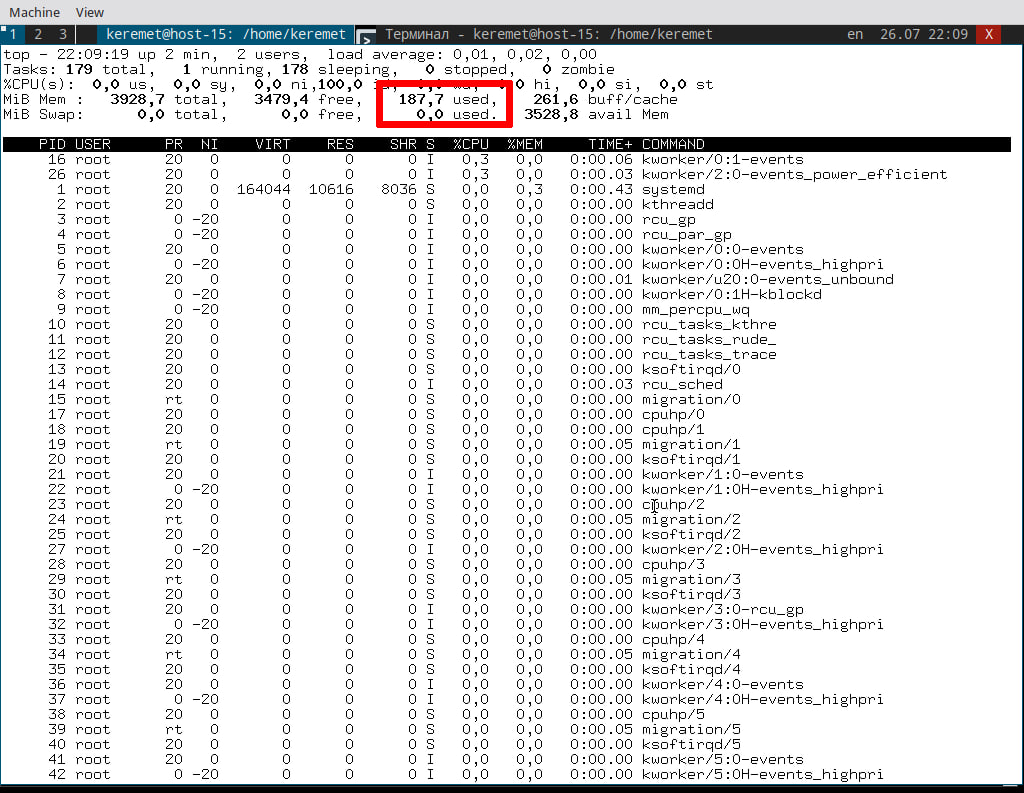This screenshot has width=1024, height=793.
Task: Click the 'en' keyboard layout indicator
Action: (x=855, y=34)
